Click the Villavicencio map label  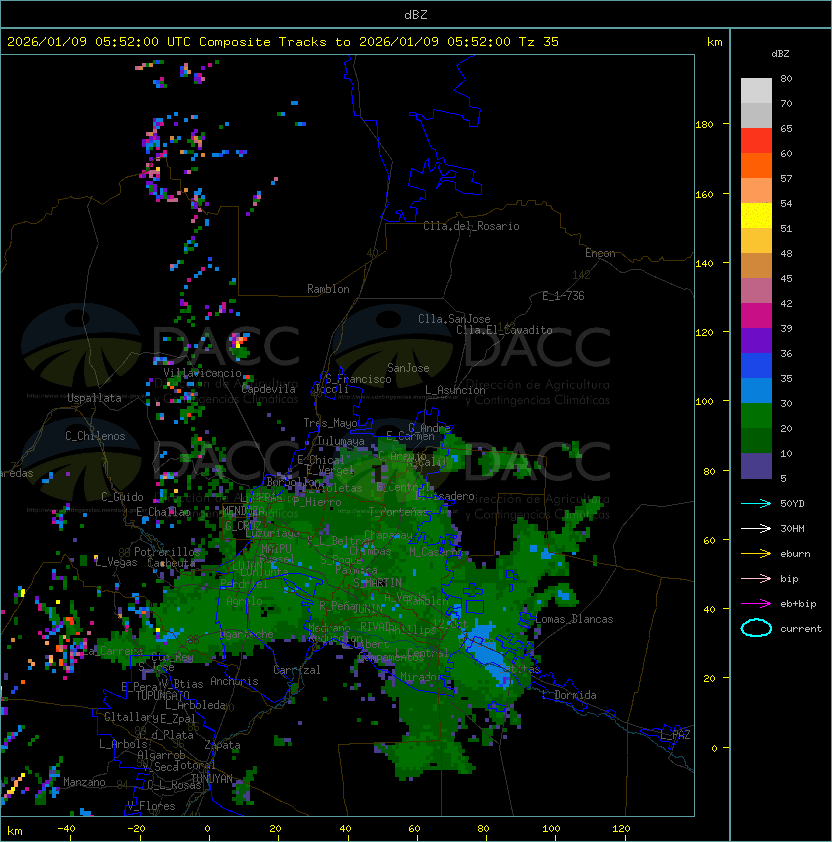tap(202, 373)
